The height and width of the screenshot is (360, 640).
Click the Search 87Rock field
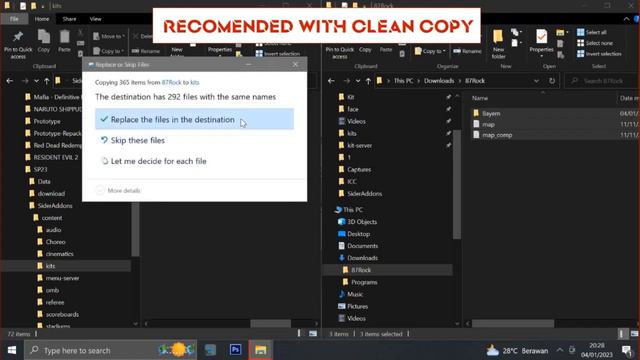[x=600, y=81]
